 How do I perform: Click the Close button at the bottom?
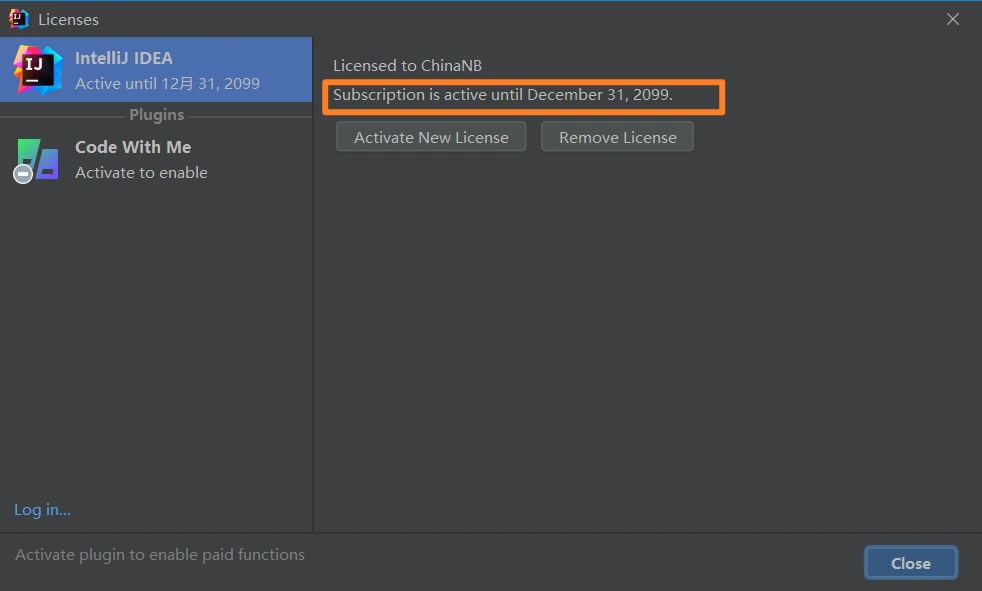click(x=910, y=563)
